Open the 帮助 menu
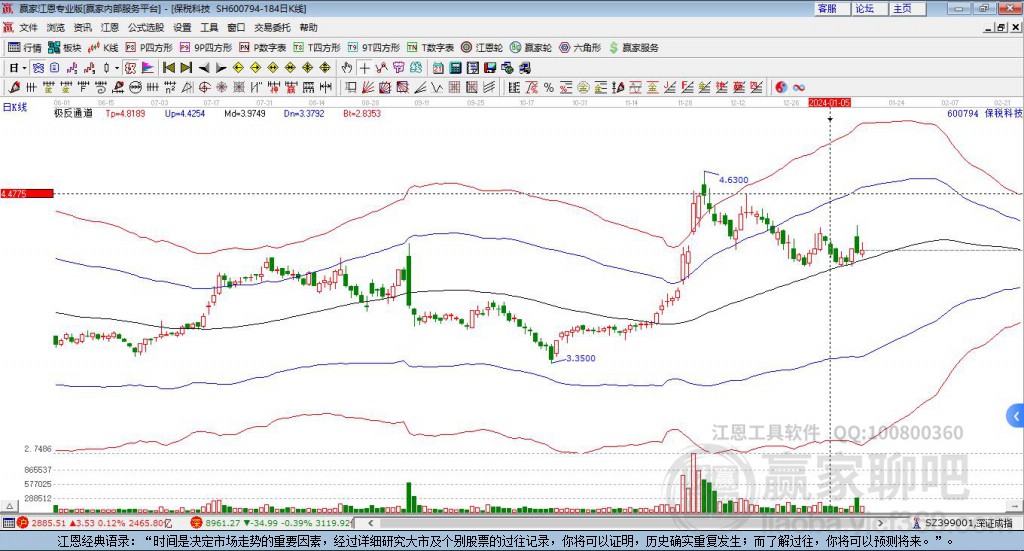The height and width of the screenshot is (551, 1024). pos(308,27)
